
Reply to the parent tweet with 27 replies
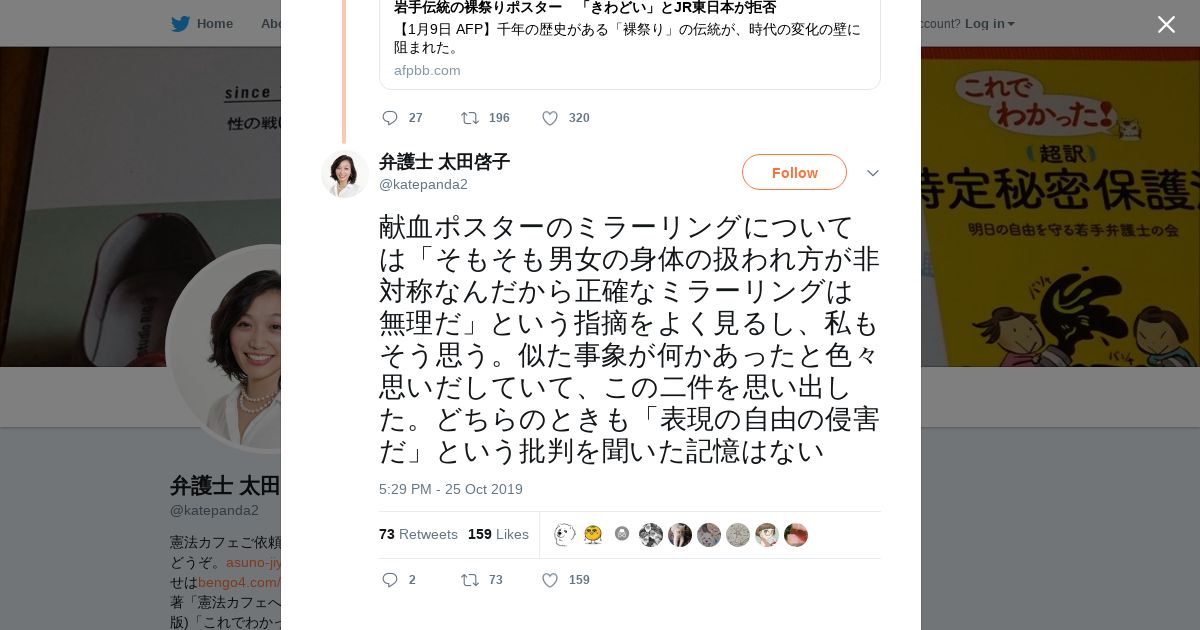click(390, 118)
